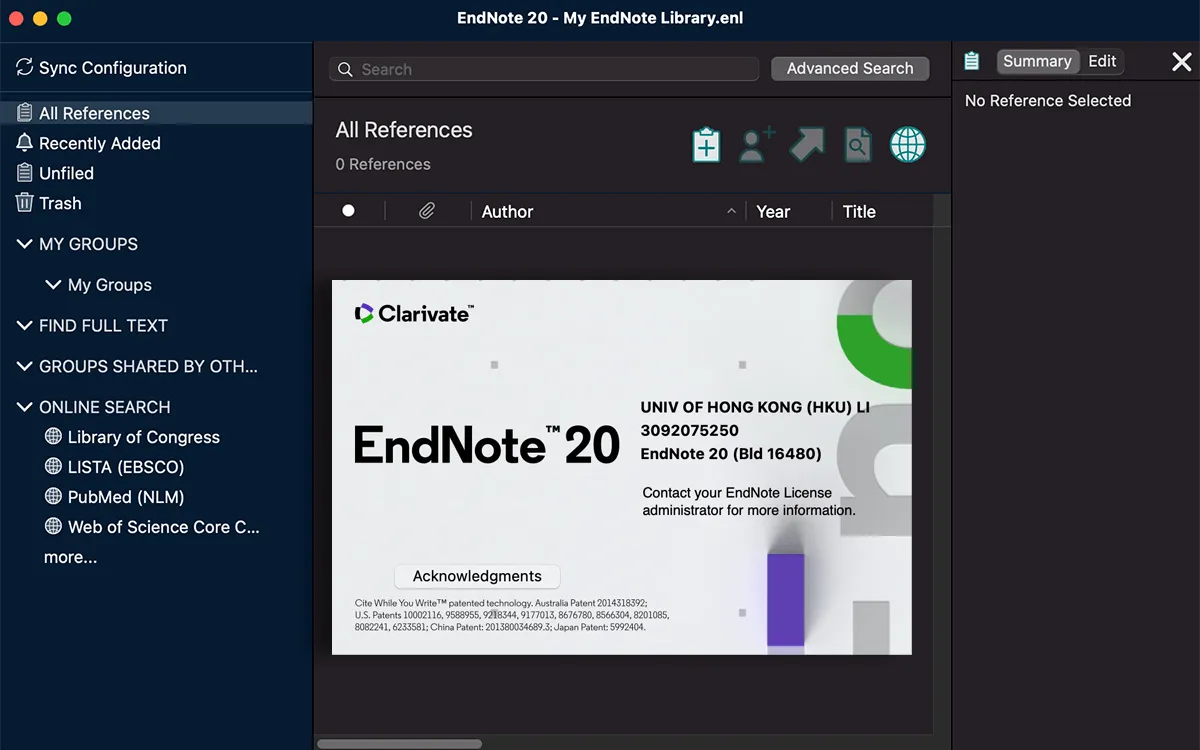
Task: Click the yellow minimize window button
Action: tap(40, 18)
